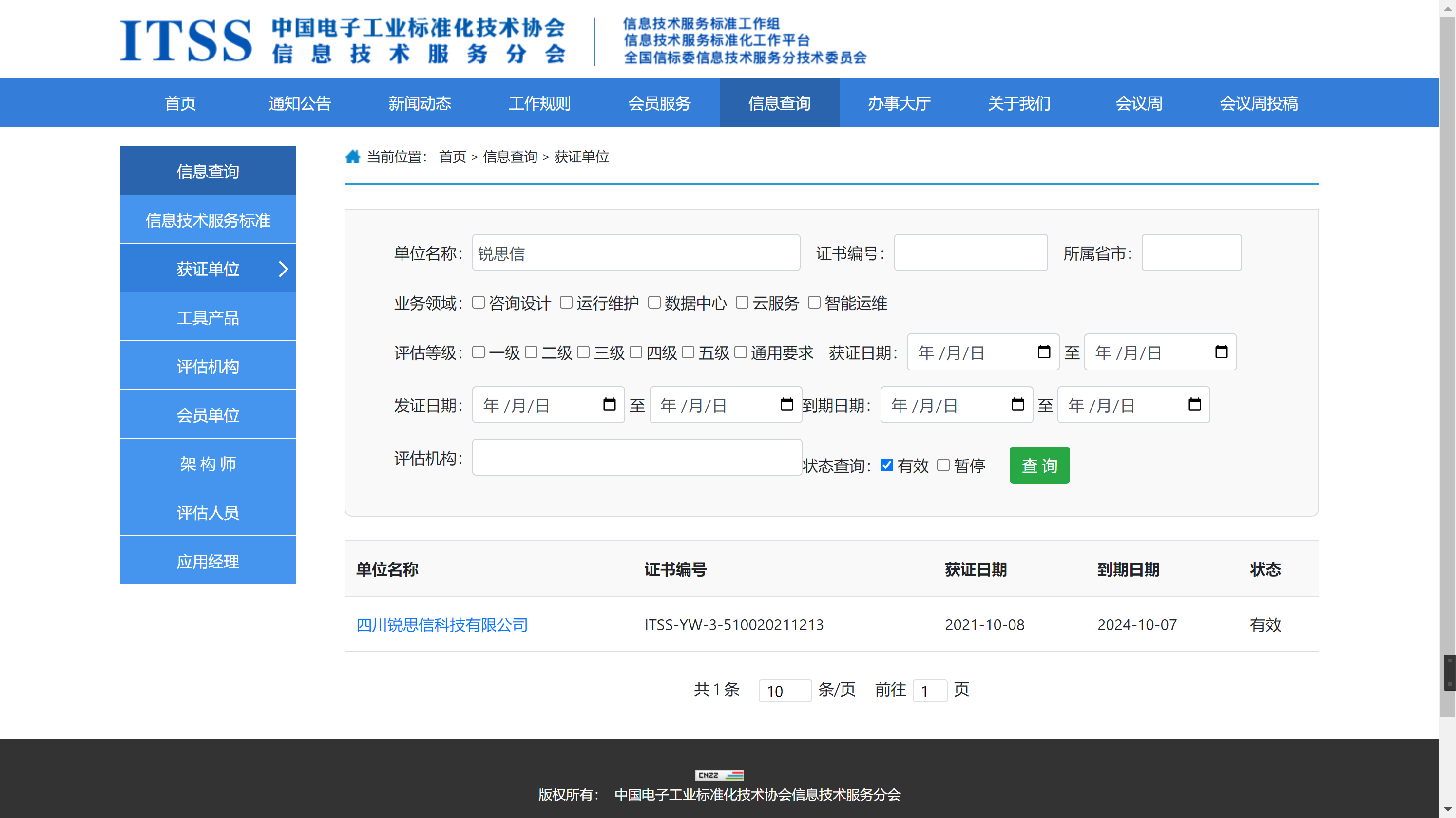Tick the 通用要求 checkbox

741,352
